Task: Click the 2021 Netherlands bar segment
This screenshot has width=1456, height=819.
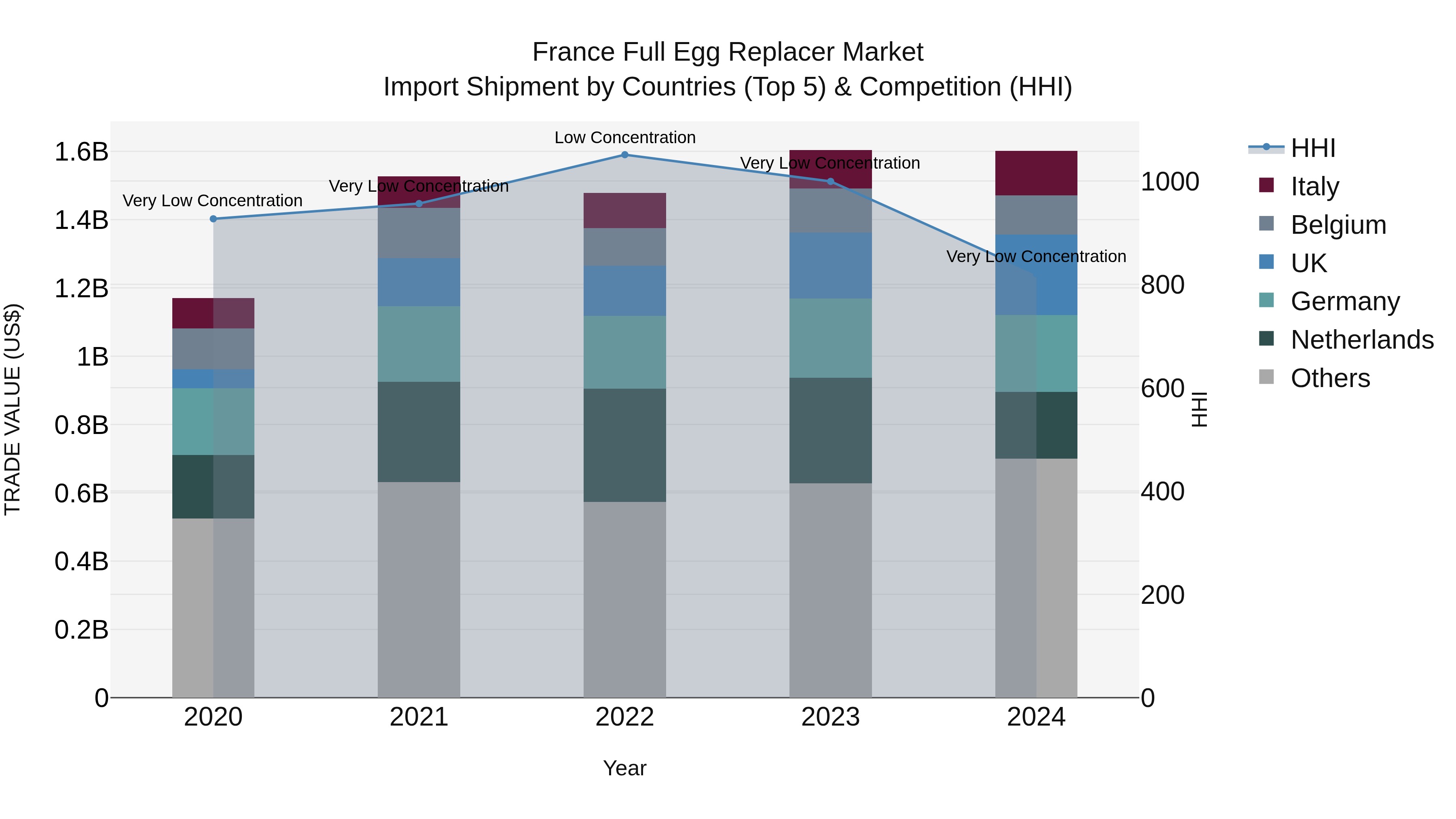Action: click(419, 432)
